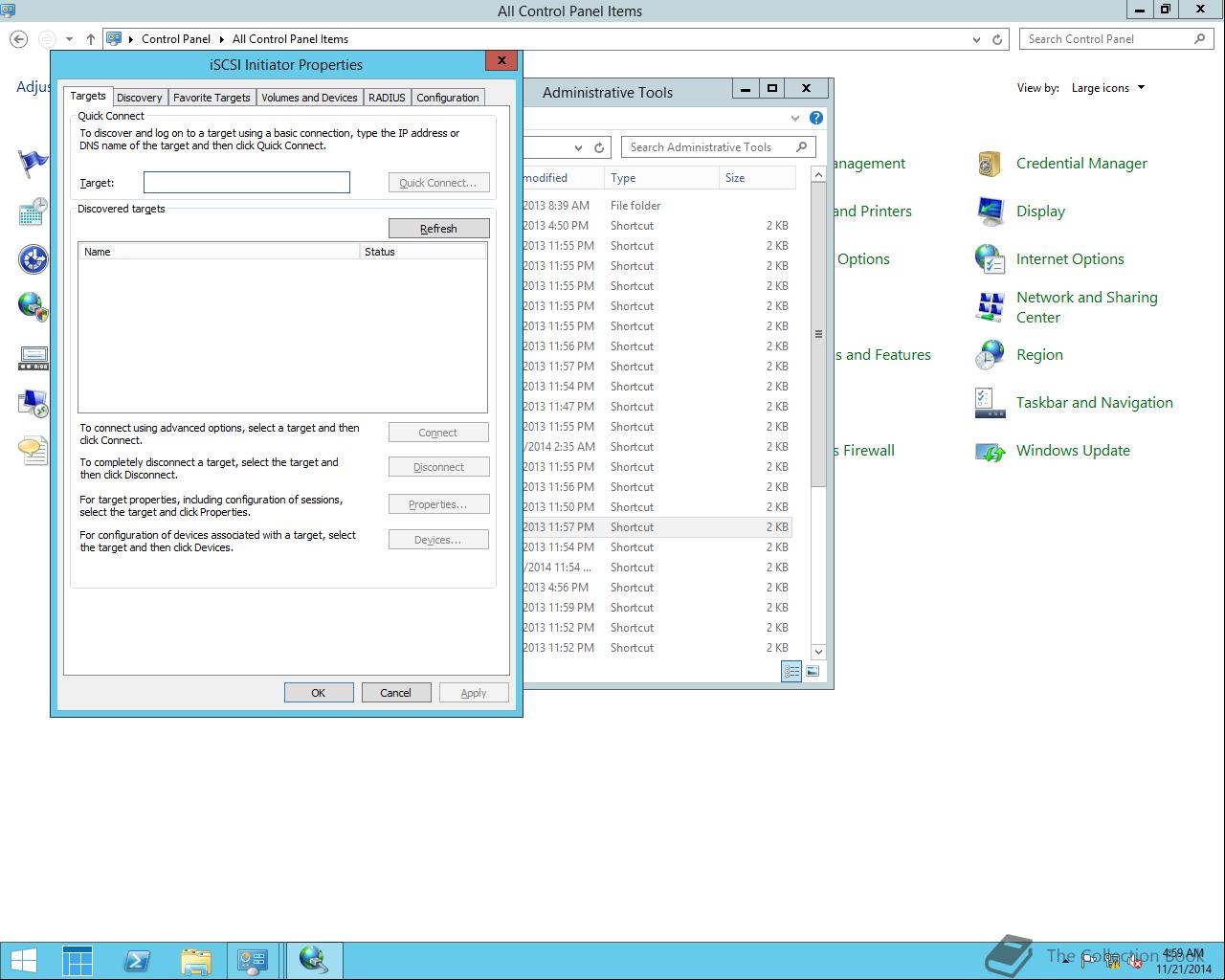This screenshot has height=980, width=1225.
Task: Sort discovered targets by Status column
Action: (423, 251)
